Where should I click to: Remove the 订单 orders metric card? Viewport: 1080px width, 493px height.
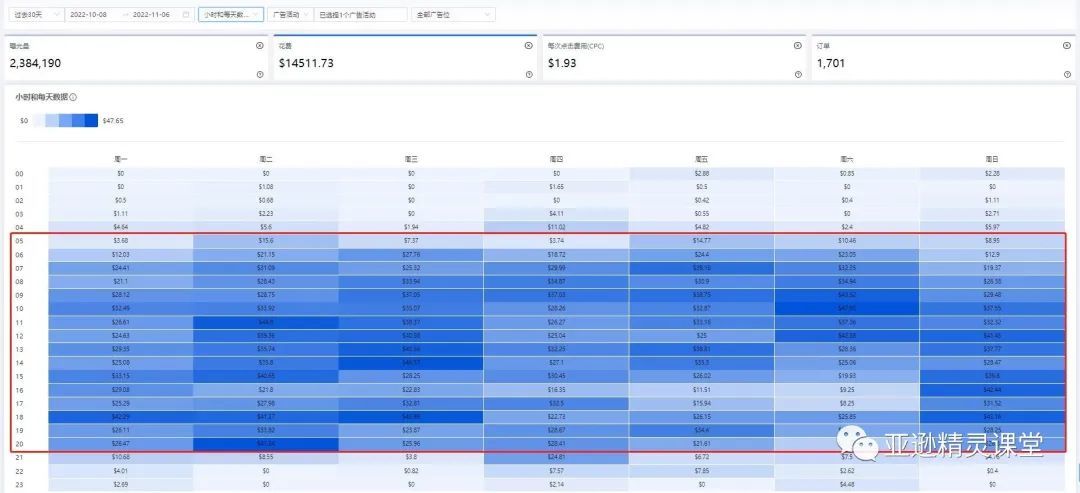point(1067,45)
